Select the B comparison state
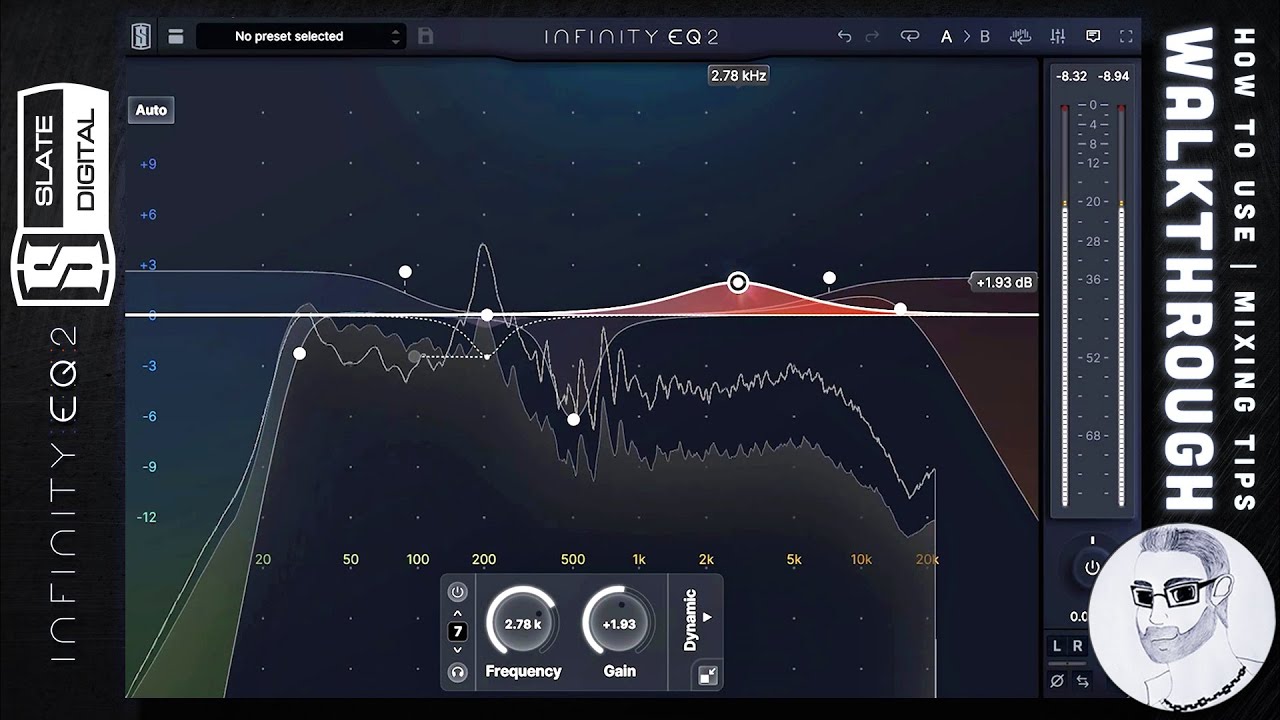1280x720 pixels. pos(985,37)
